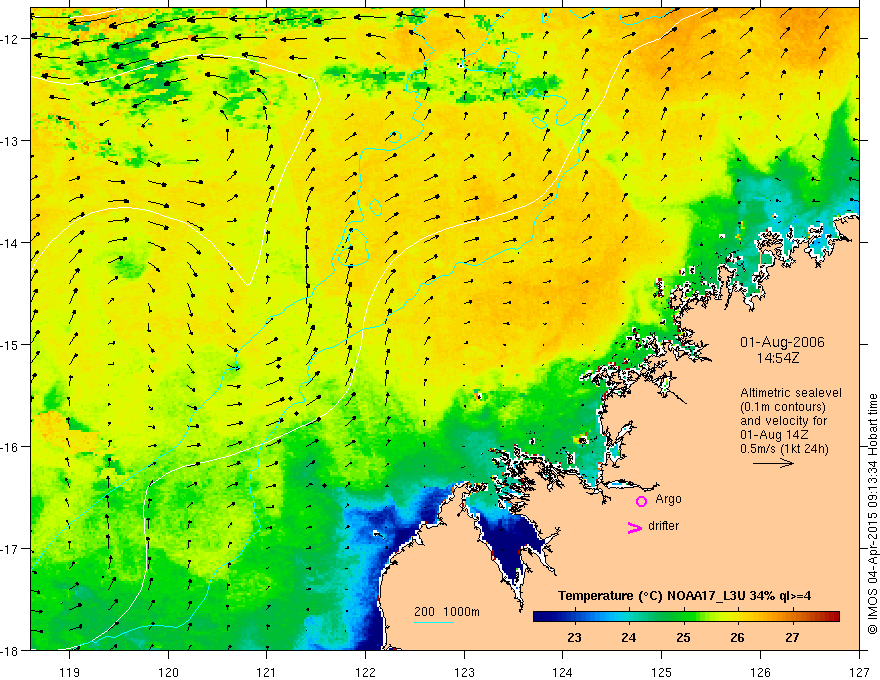This screenshot has height=680, width=880.
Task: Click the '-14' latitude axis label
Action: 11,243
